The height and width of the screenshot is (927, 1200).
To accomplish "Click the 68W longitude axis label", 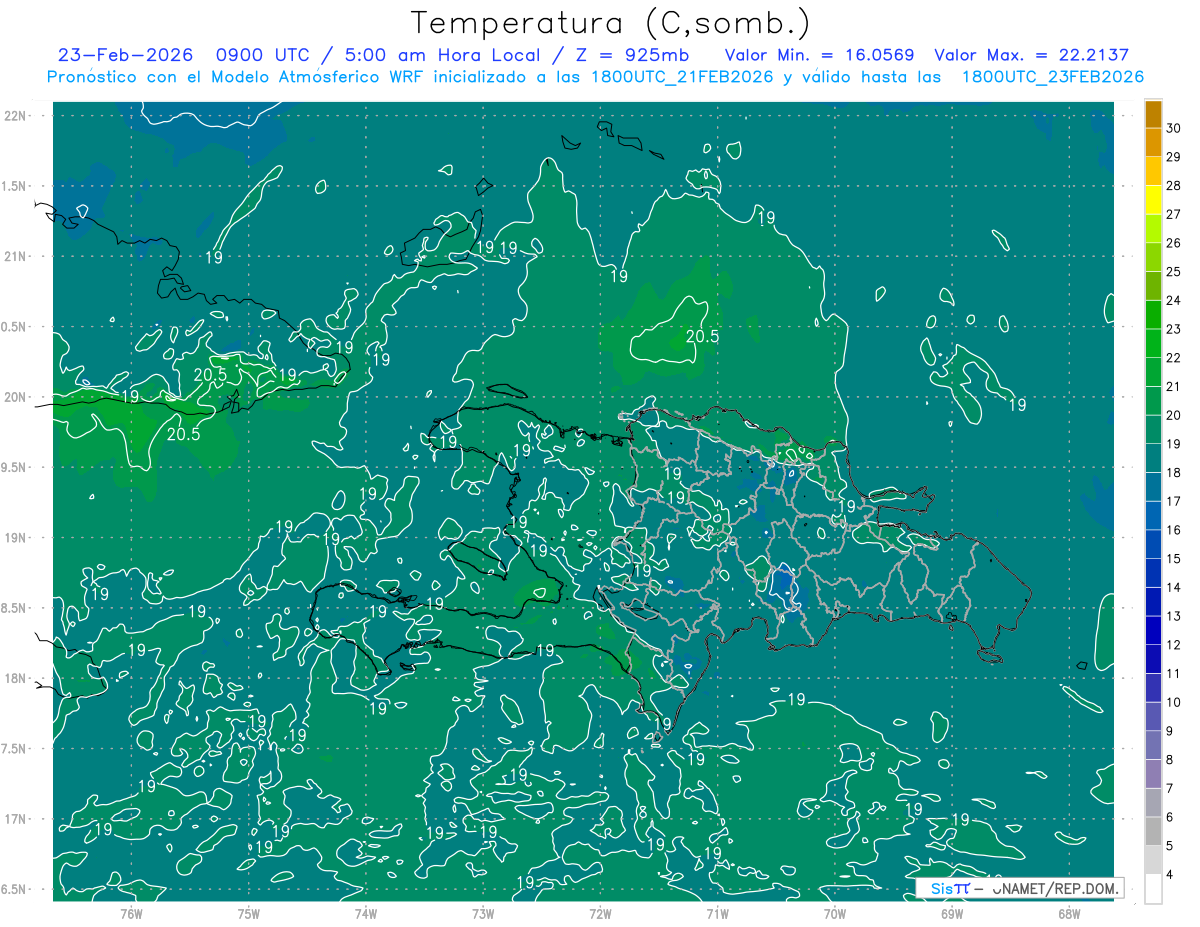I will tap(1069, 913).
